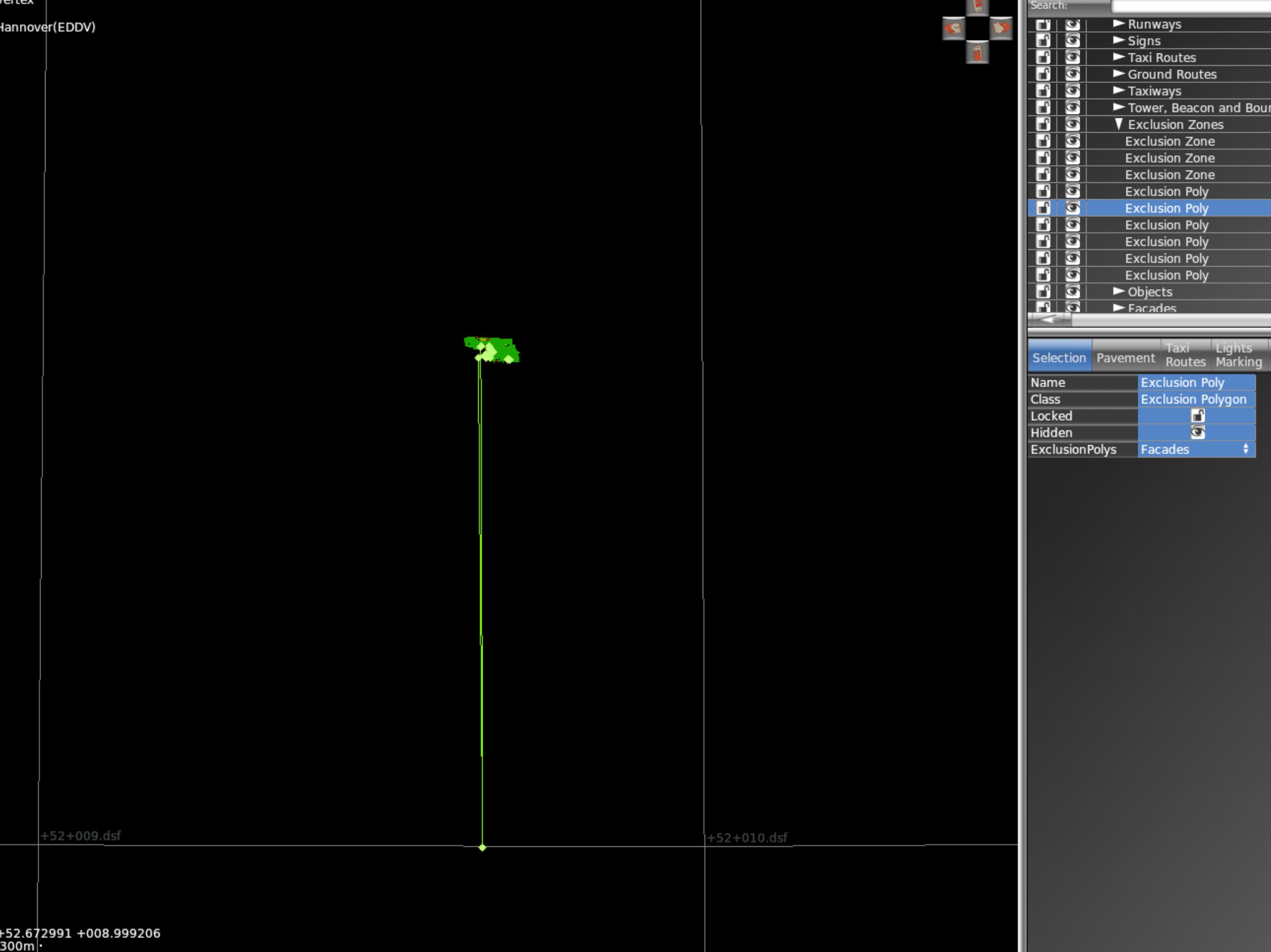Hide the highlighted Exclusion Poly item
This screenshot has height=952, width=1271.
1072,208
